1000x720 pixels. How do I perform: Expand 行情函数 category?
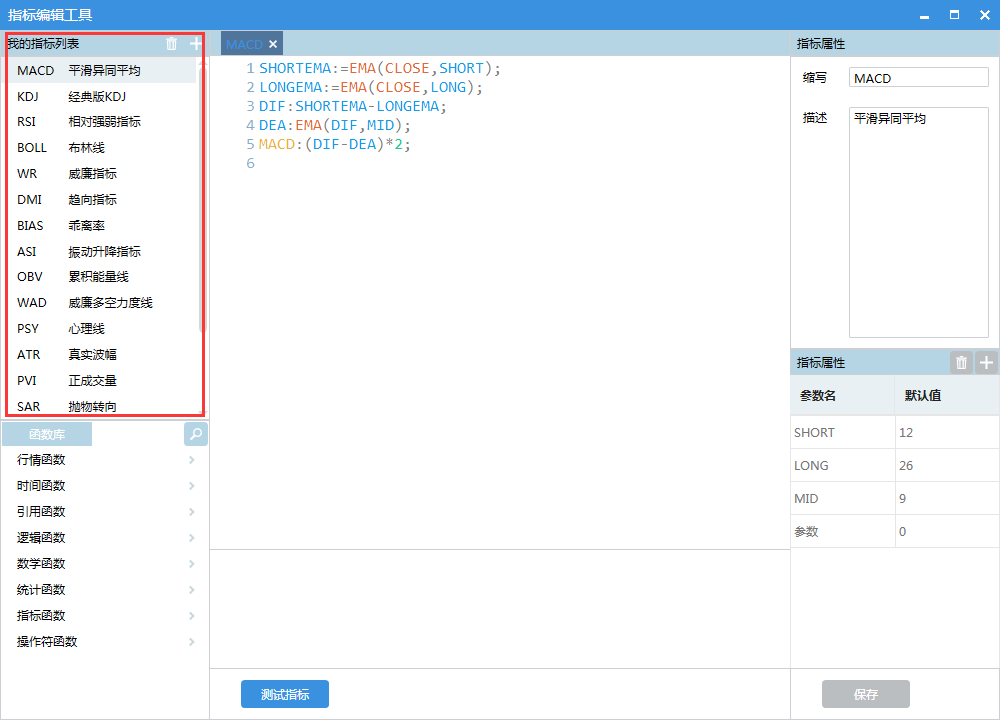coord(105,460)
